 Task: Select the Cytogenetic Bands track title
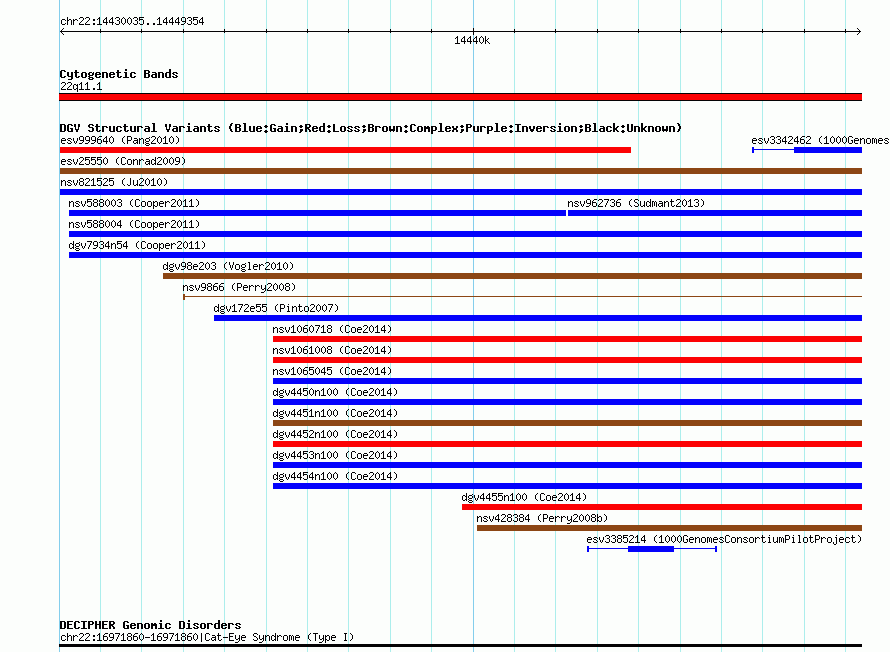coord(119,74)
